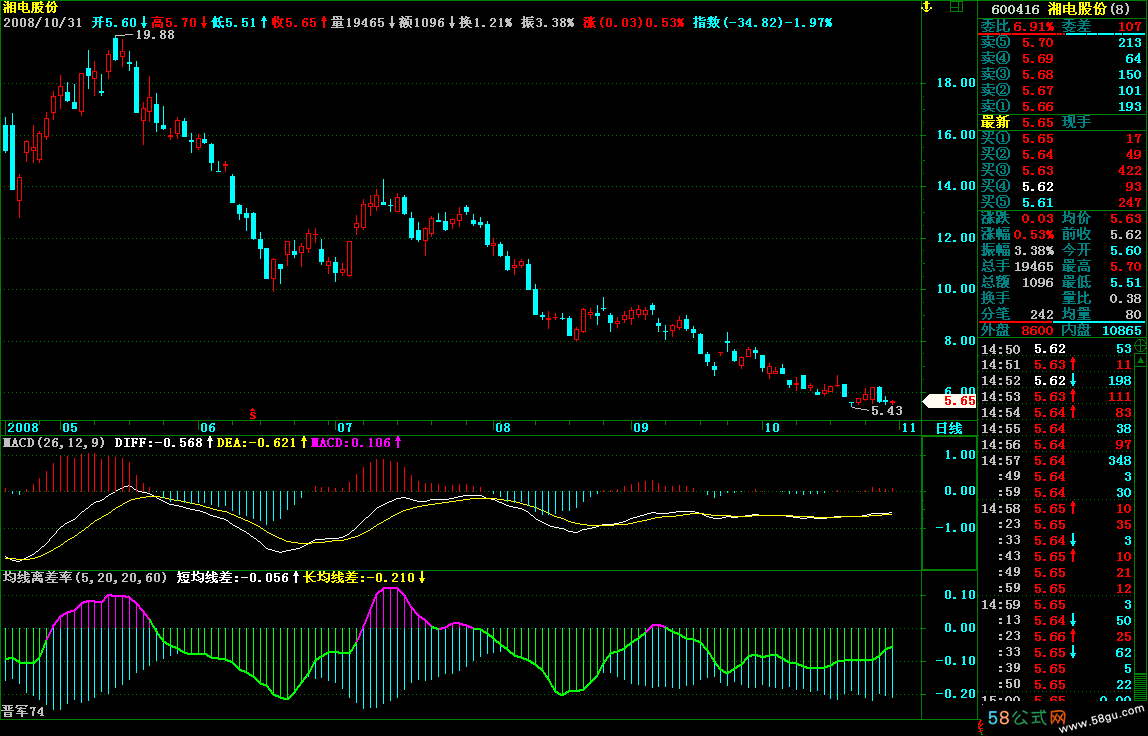The height and width of the screenshot is (736, 1148).
Task: Click the 均线离差率(5,20,20,60) indicator label
Action: pos(85,577)
